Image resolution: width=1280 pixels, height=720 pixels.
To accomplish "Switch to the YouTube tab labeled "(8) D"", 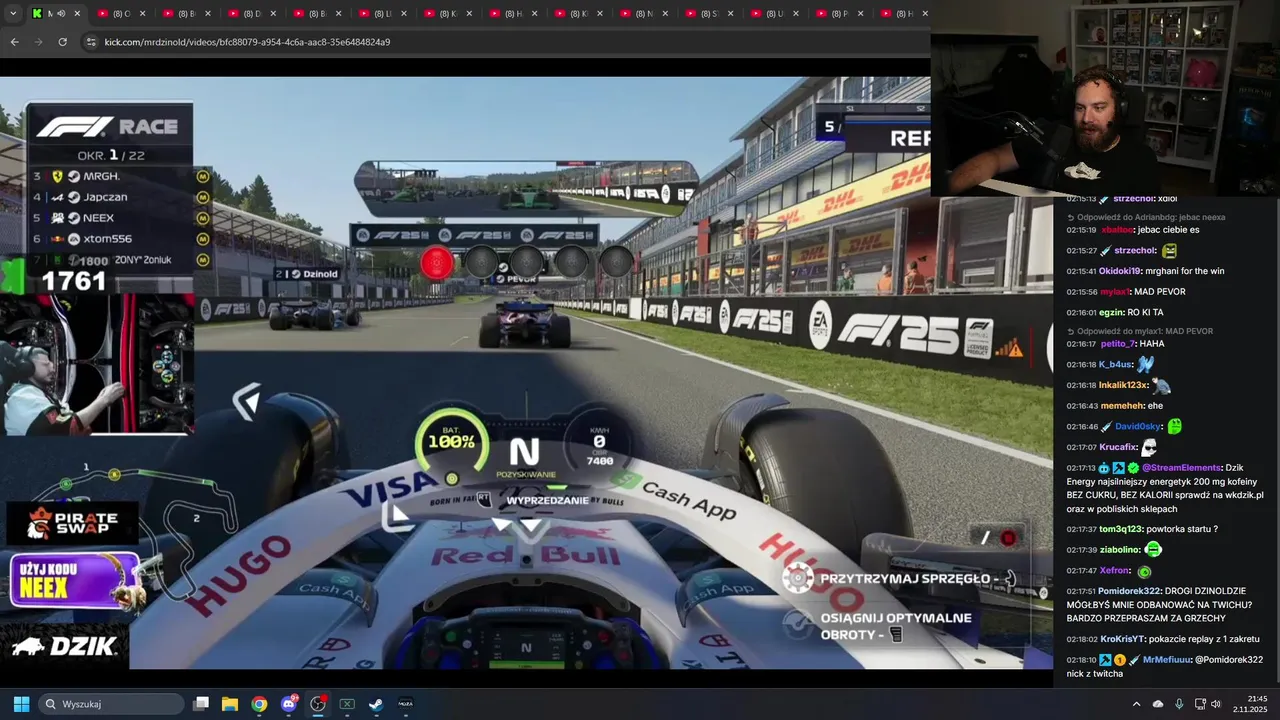I will [251, 13].
